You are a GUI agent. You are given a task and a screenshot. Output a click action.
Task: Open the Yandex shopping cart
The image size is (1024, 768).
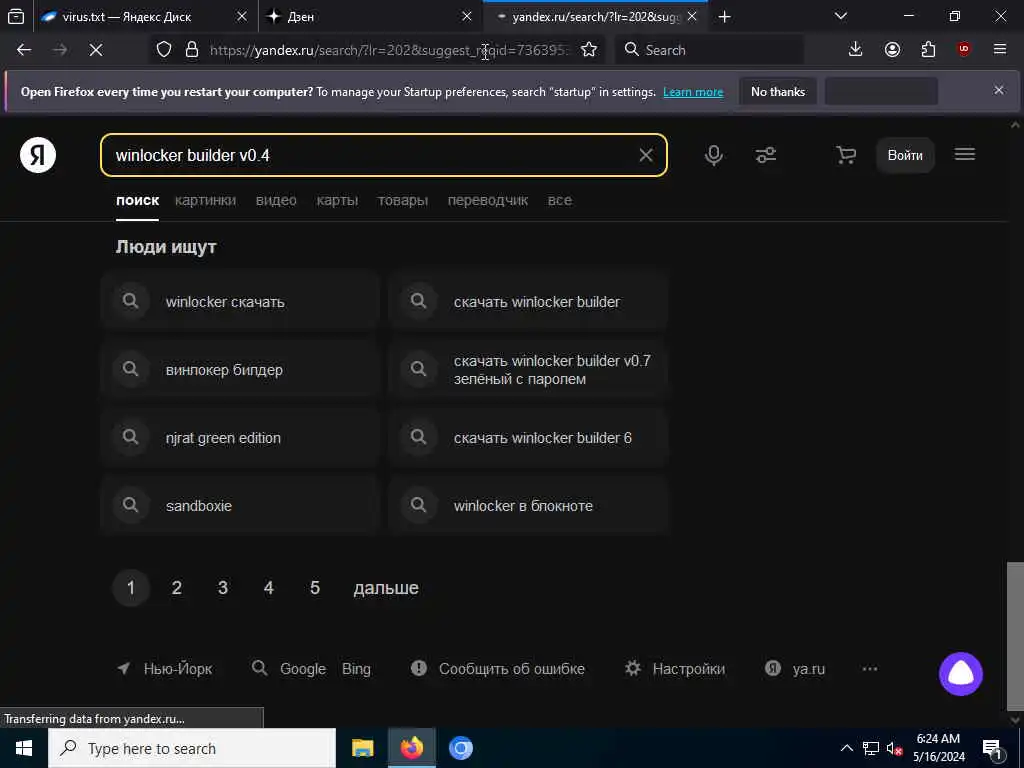point(846,155)
